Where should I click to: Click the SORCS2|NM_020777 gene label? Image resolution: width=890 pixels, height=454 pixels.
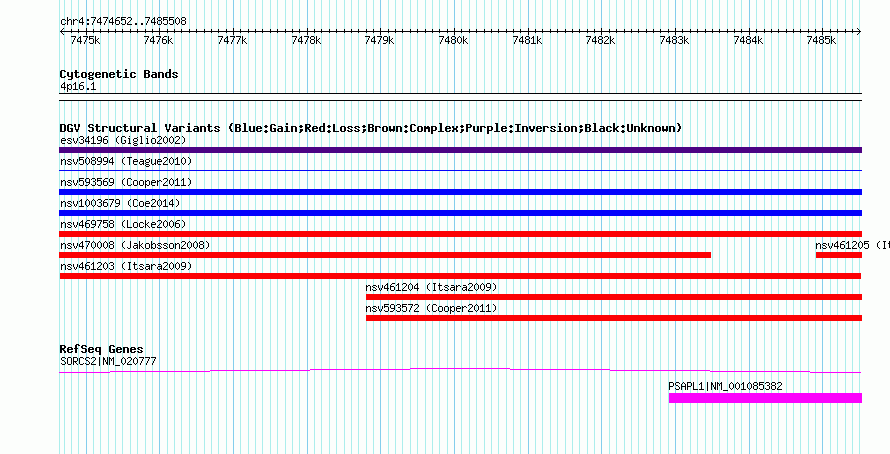[108, 361]
